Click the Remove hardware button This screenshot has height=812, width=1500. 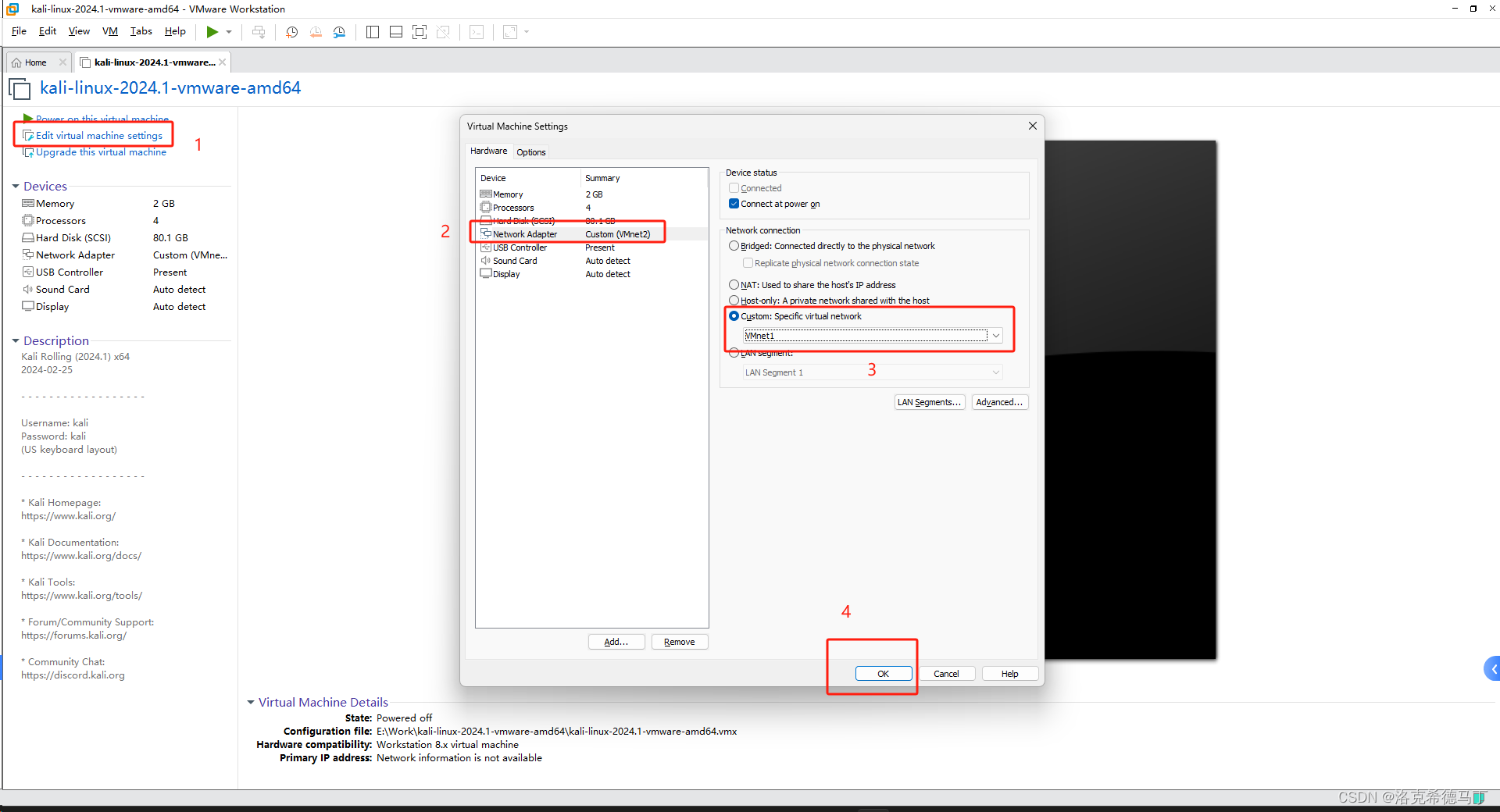click(680, 642)
